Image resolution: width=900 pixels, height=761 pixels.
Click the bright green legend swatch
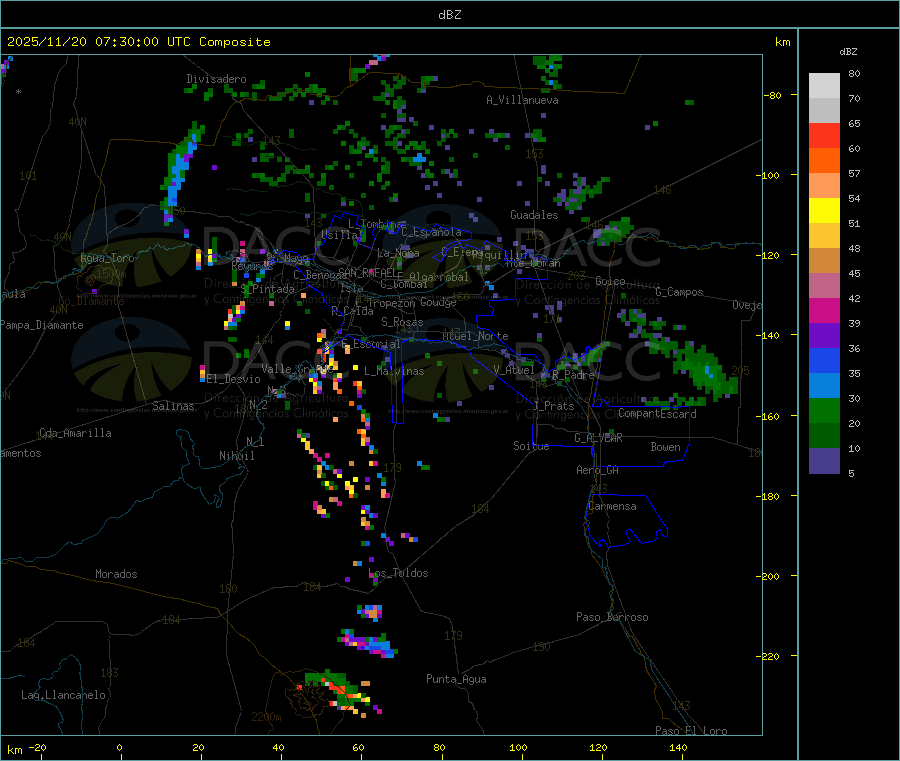tap(824, 411)
